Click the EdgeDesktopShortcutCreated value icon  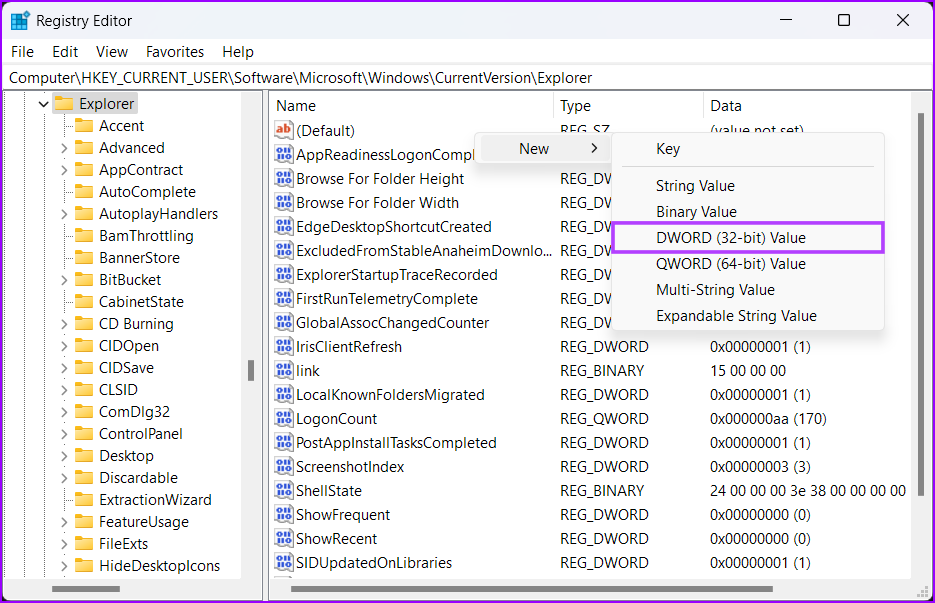click(283, 227)
